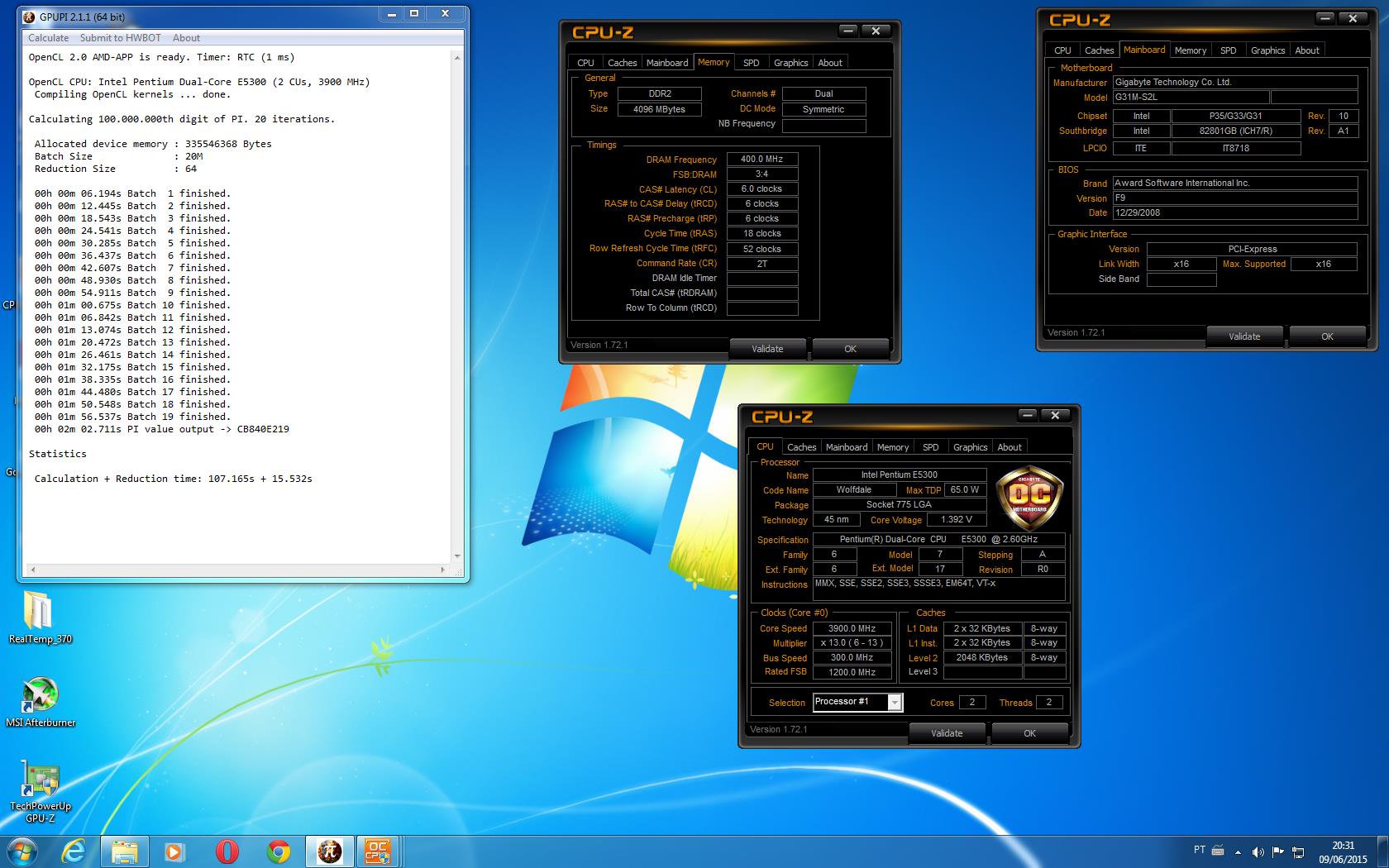
Task: Open Memory tab in bottom CPU-Z window
Action: [x=892, y=447]
